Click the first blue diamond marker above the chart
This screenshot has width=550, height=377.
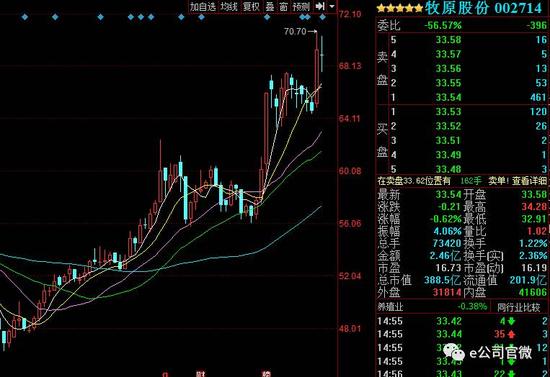click(x=25, y=16)
